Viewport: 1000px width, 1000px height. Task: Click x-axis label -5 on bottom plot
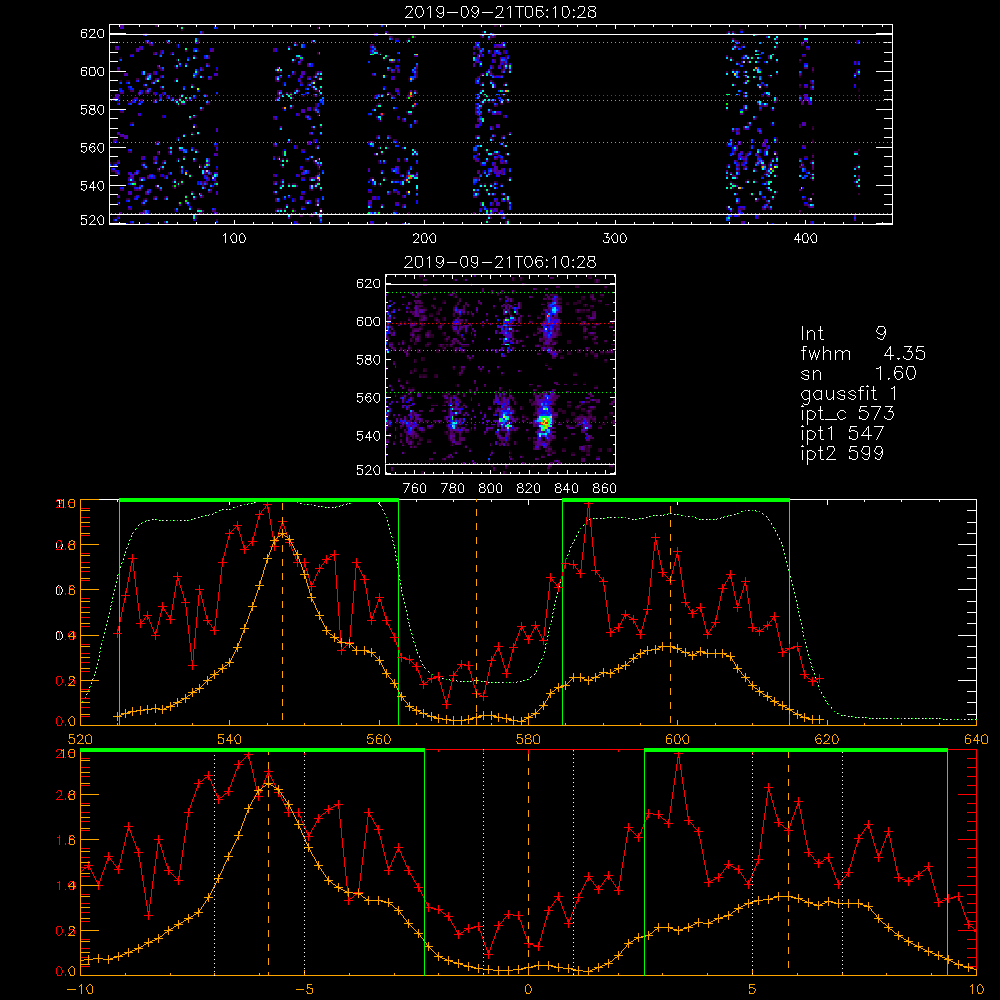(x=304, y=990)
